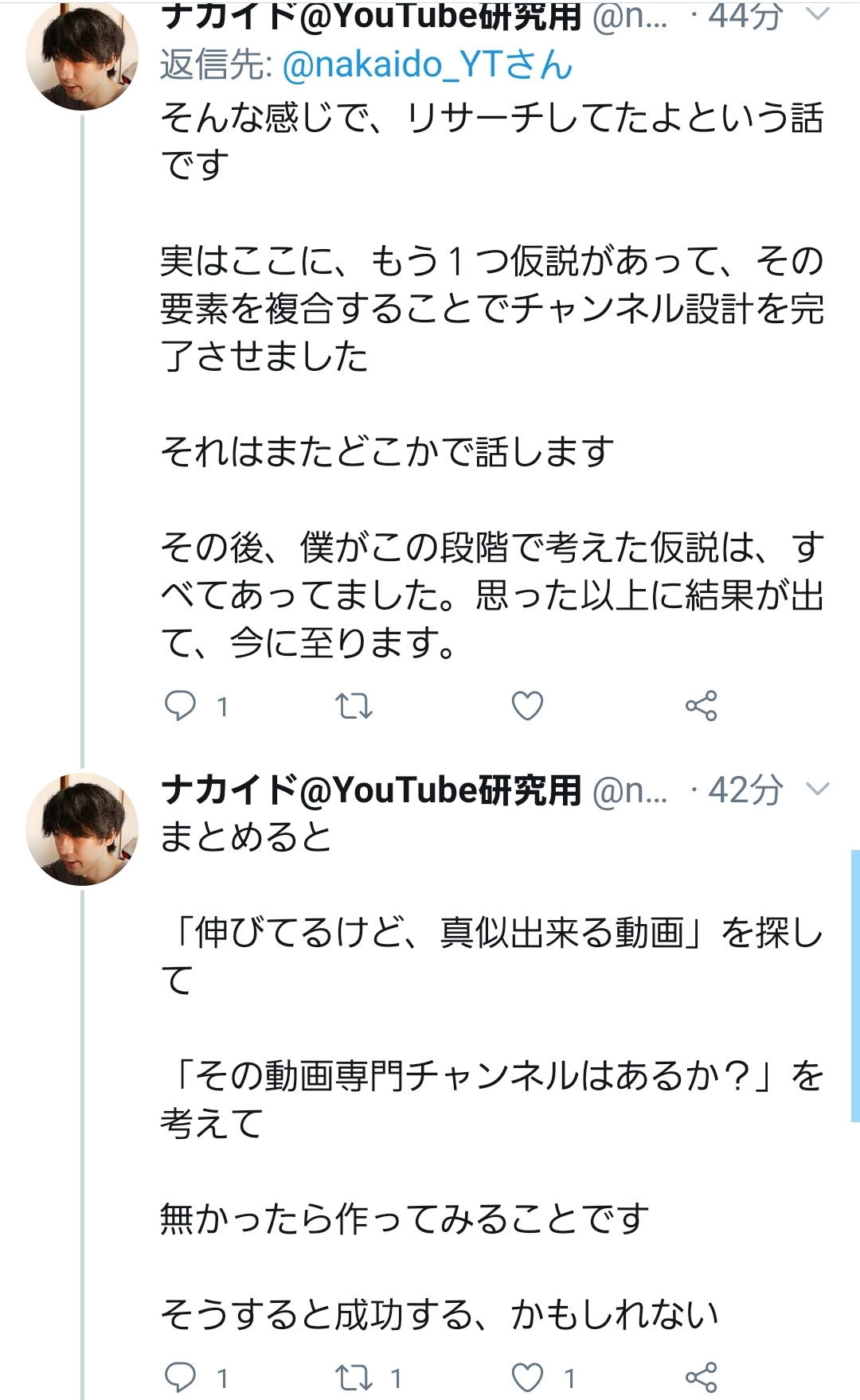The width and height of the screenshot is (860, 1400).
Task: Retweet the 42分 summary tweet
Action: [354, 1378]
